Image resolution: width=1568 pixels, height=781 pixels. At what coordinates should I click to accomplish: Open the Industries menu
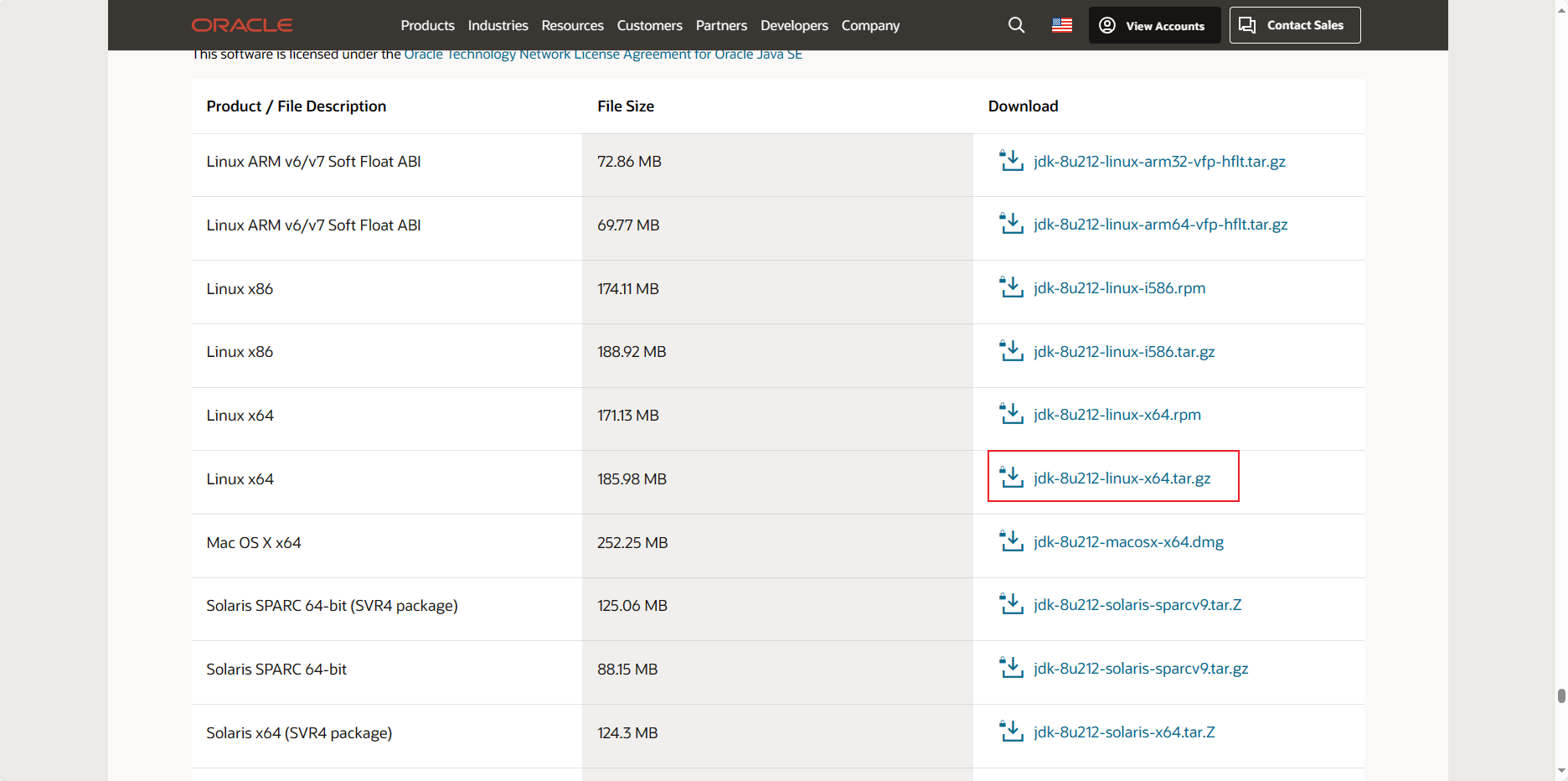point(498,25)
